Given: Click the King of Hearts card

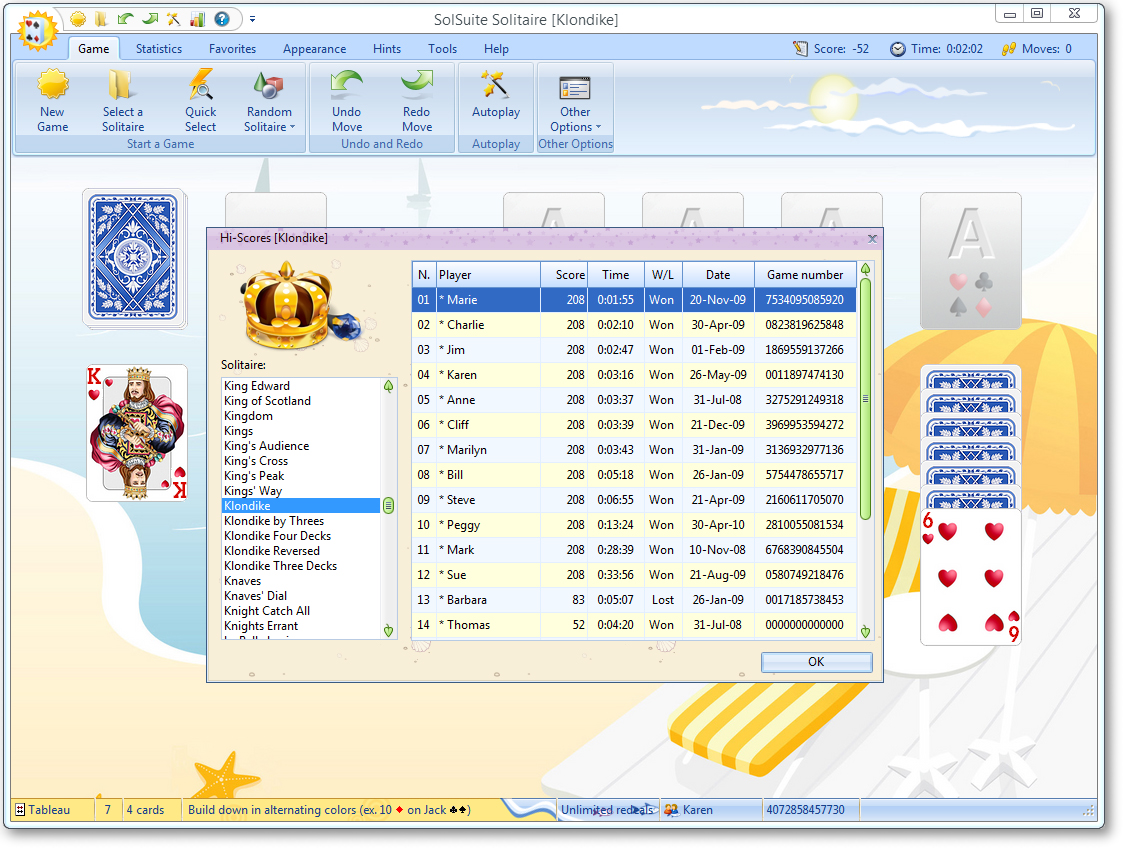Looking at the screenshot, I should tap(137, 432).
